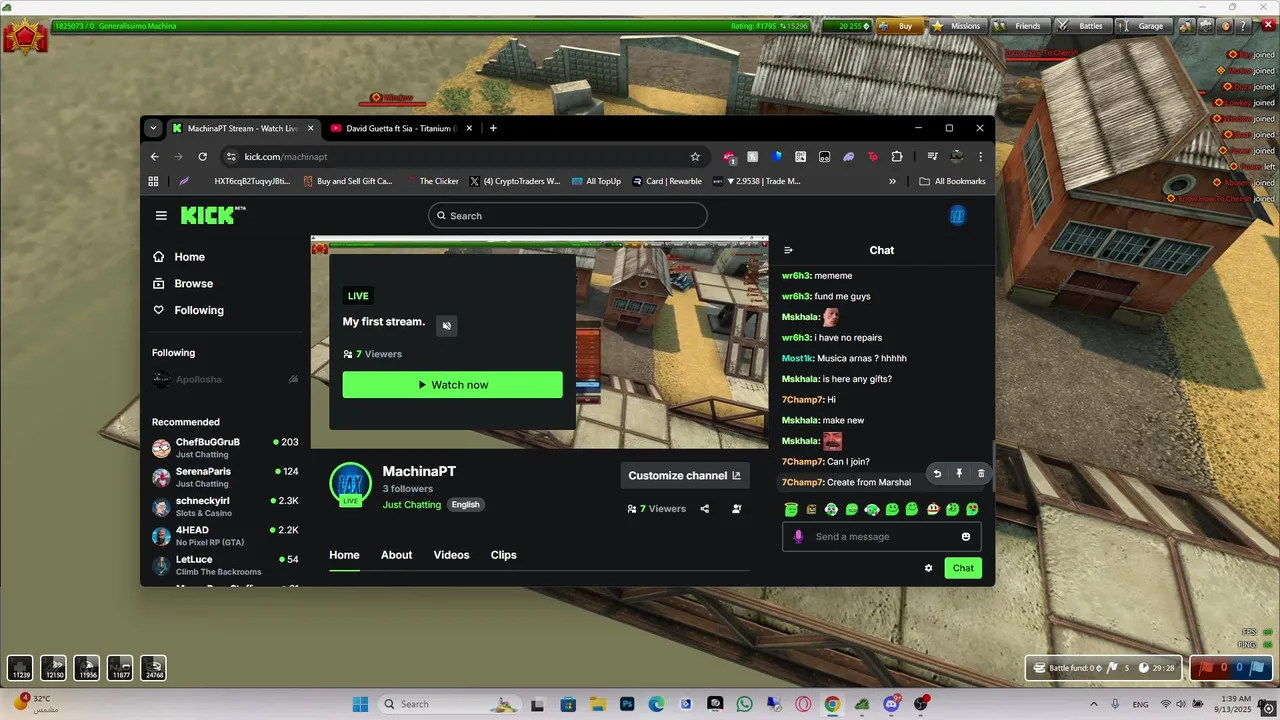Image resolution: width=1280 pixels, height=720 pixels.
Task: Open LetLuce recommended channel
Action: pyautogui.click(x=225, y=565)
